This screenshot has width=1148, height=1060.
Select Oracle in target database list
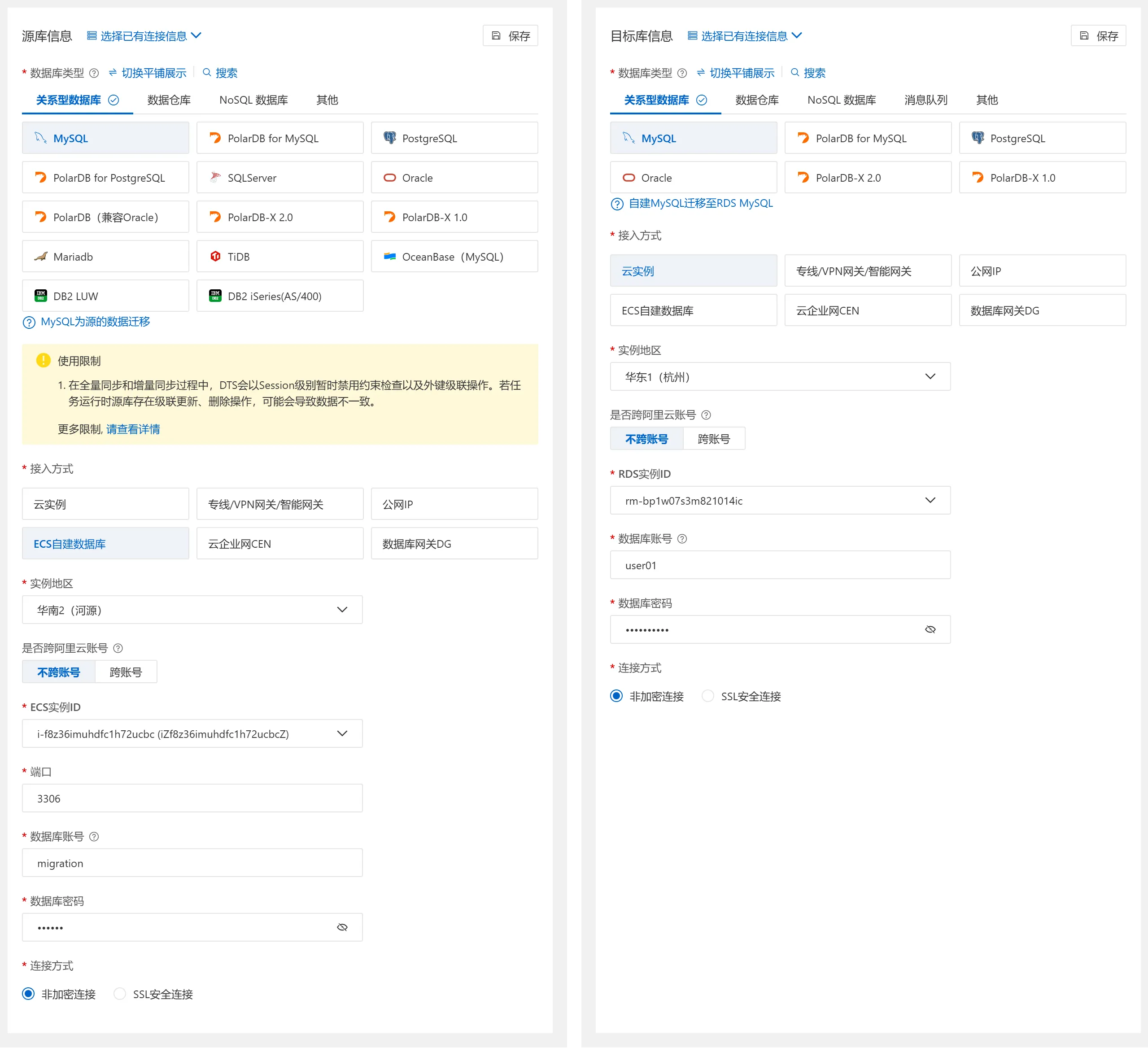(x=693, y=177)
